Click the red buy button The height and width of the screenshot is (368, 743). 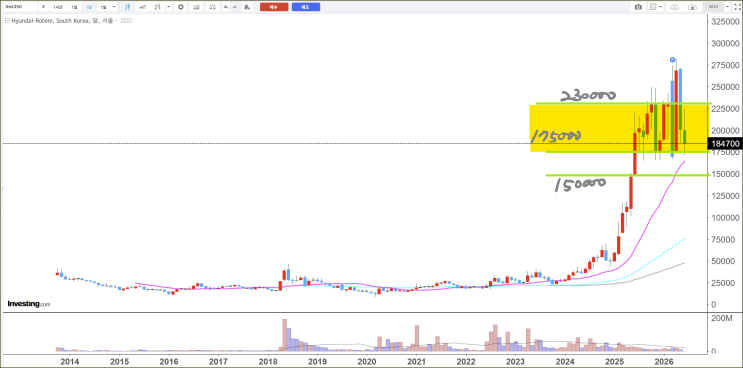274,7
